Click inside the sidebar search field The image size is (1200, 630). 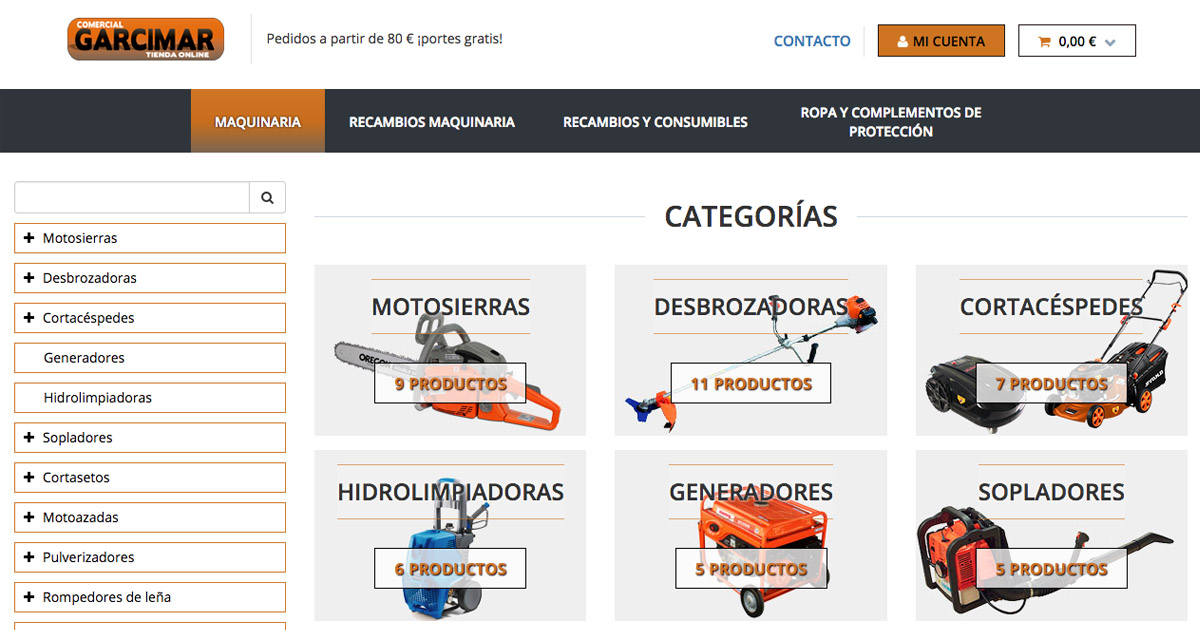pos(130,197)
